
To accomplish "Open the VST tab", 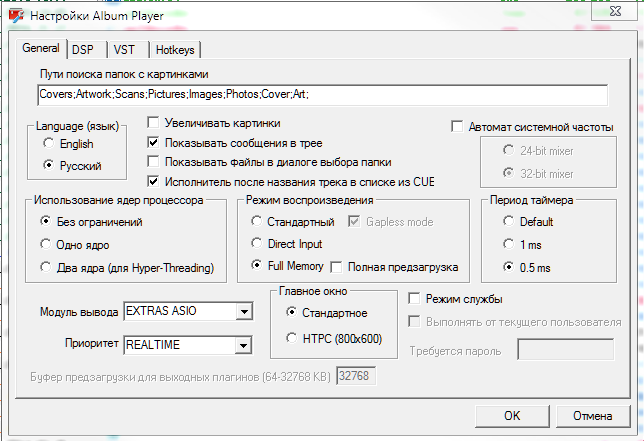I will [x=124, y=50].
